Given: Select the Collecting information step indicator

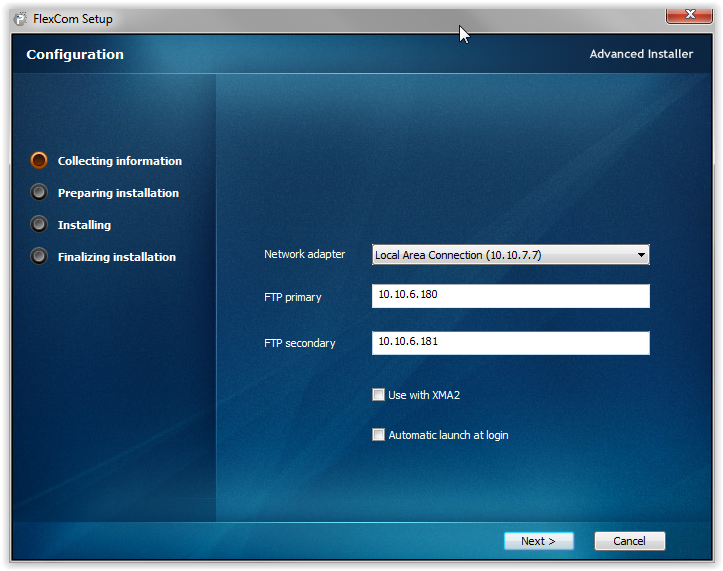Looking at the screenshot, I should tap(39, 161).
